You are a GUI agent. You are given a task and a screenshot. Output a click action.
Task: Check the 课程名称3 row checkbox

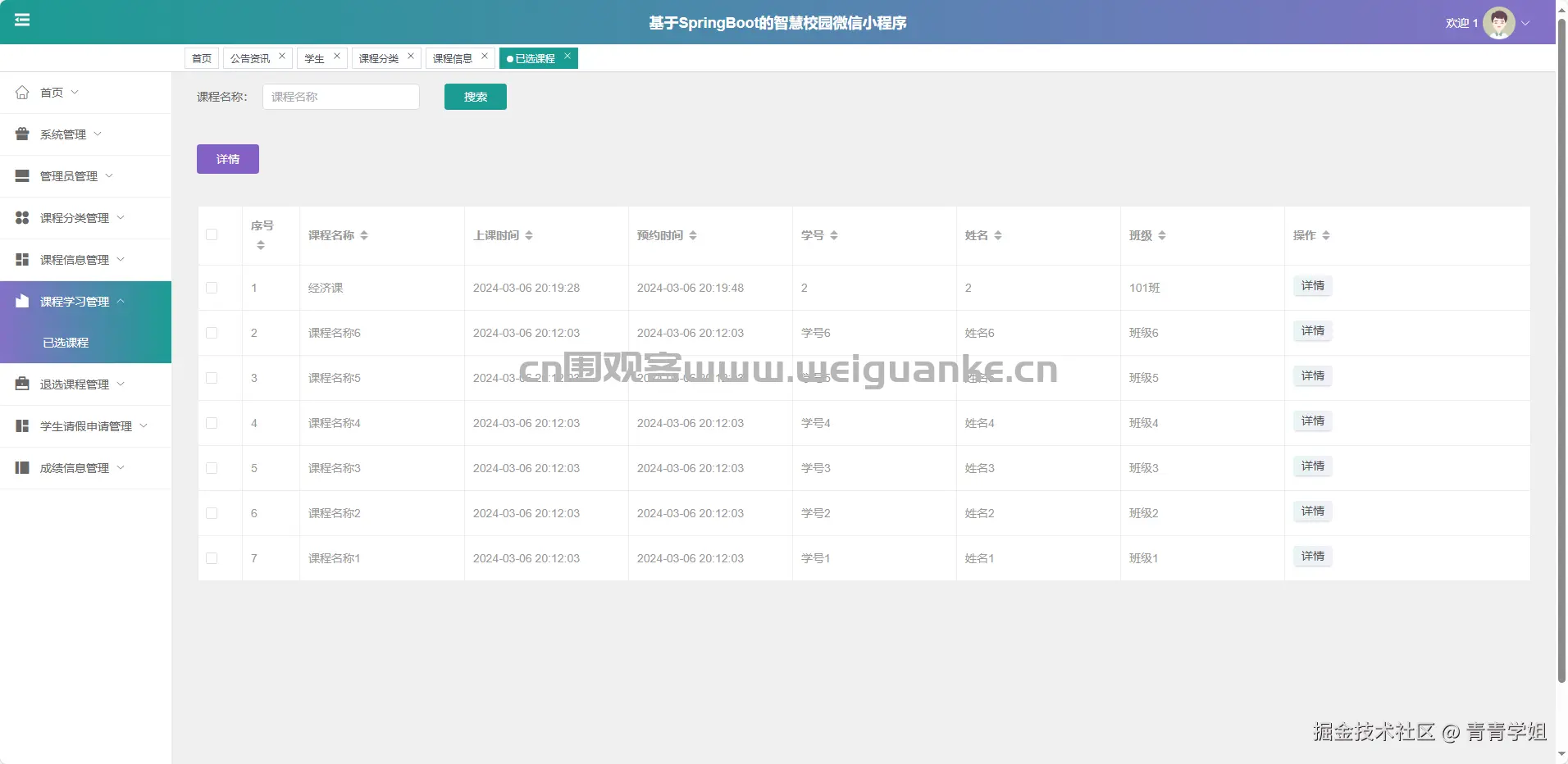[x=212, y=468]
